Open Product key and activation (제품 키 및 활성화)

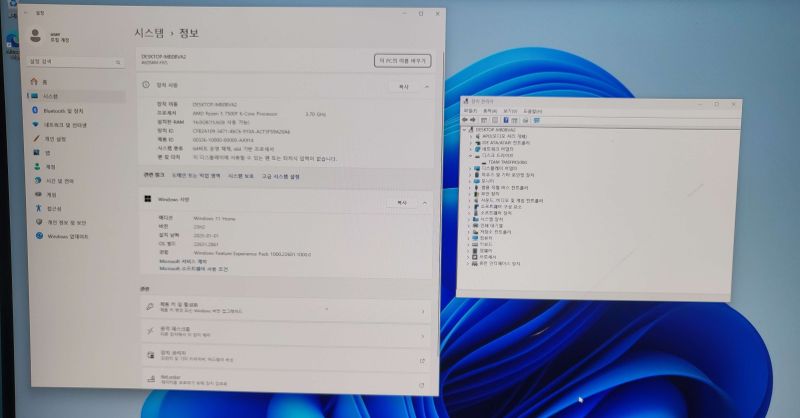tap(285, 308)
